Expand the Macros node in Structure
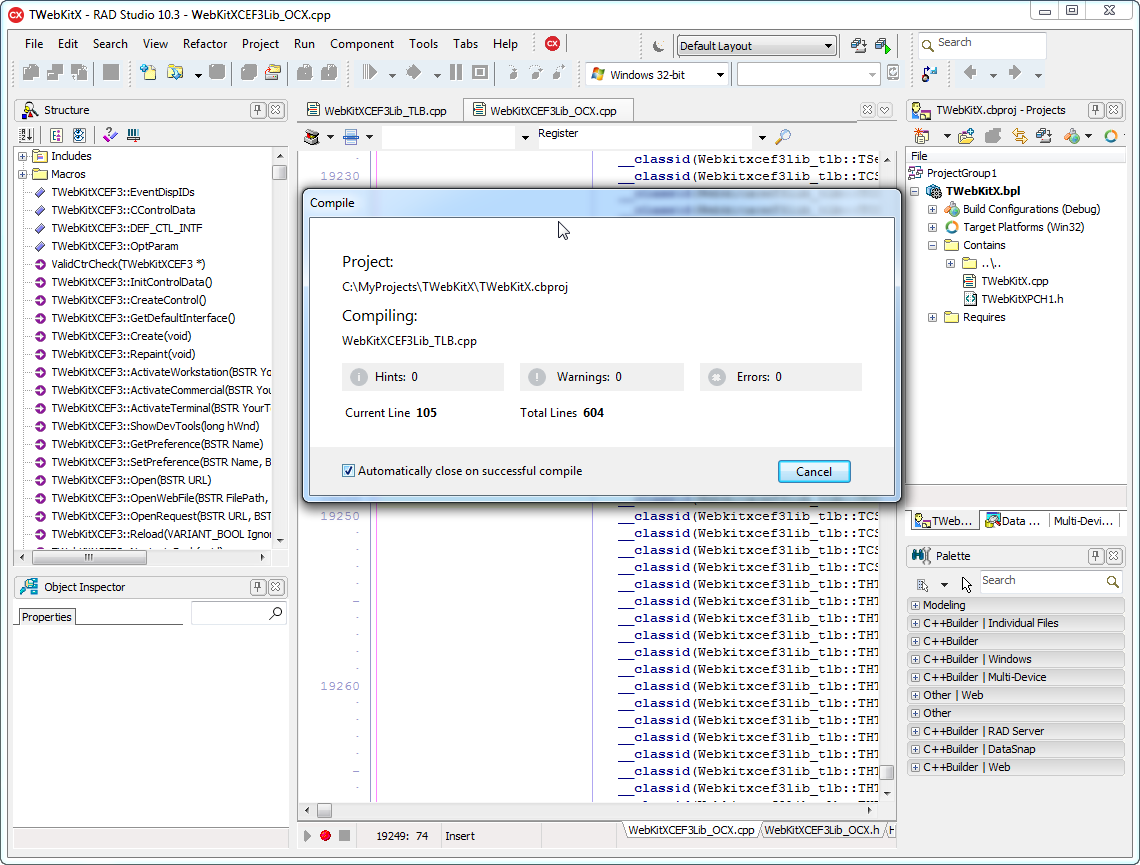Screen dimensions: 1140x865 point(23,174)
